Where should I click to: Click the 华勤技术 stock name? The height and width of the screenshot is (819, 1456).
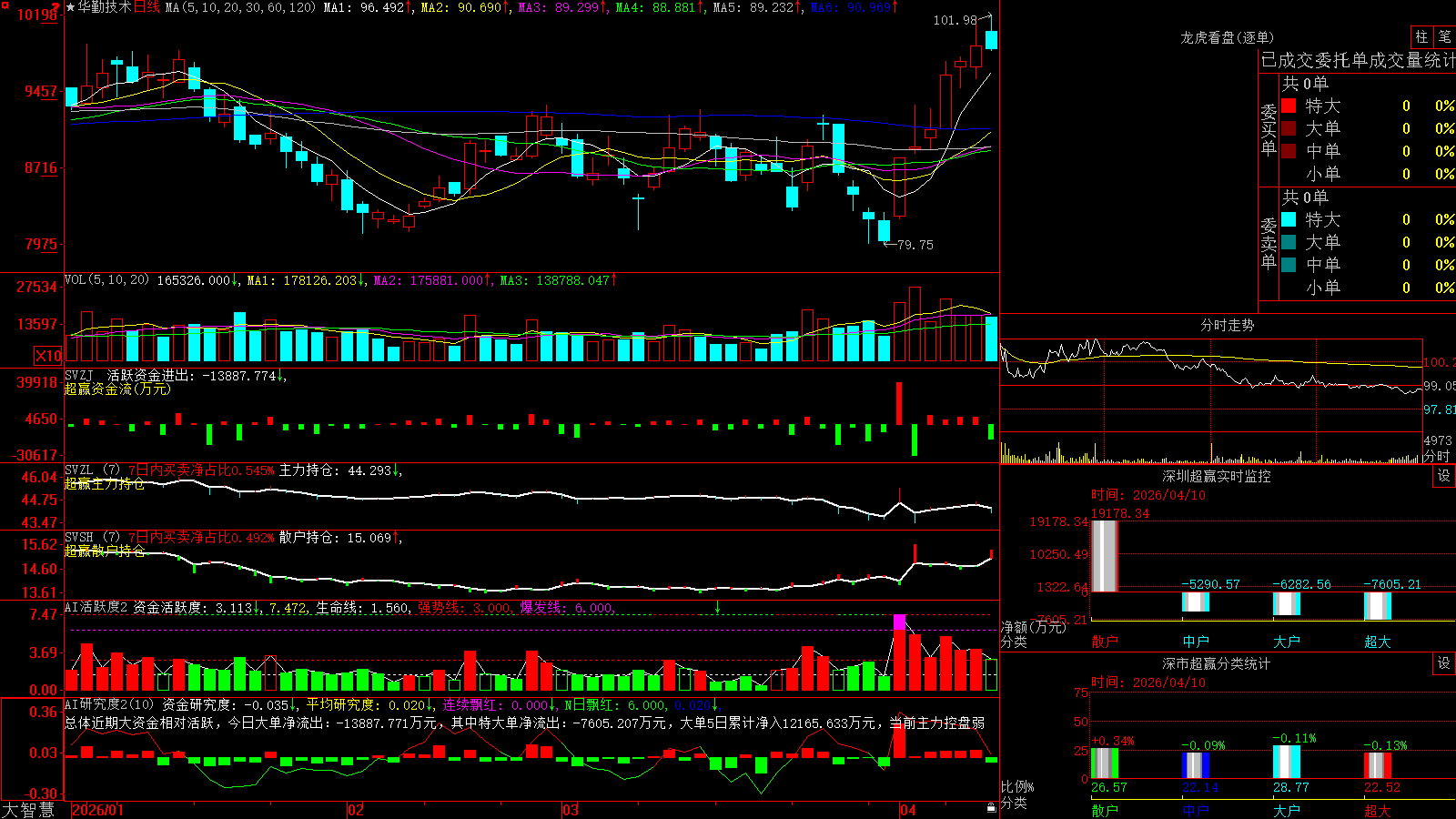105,7
